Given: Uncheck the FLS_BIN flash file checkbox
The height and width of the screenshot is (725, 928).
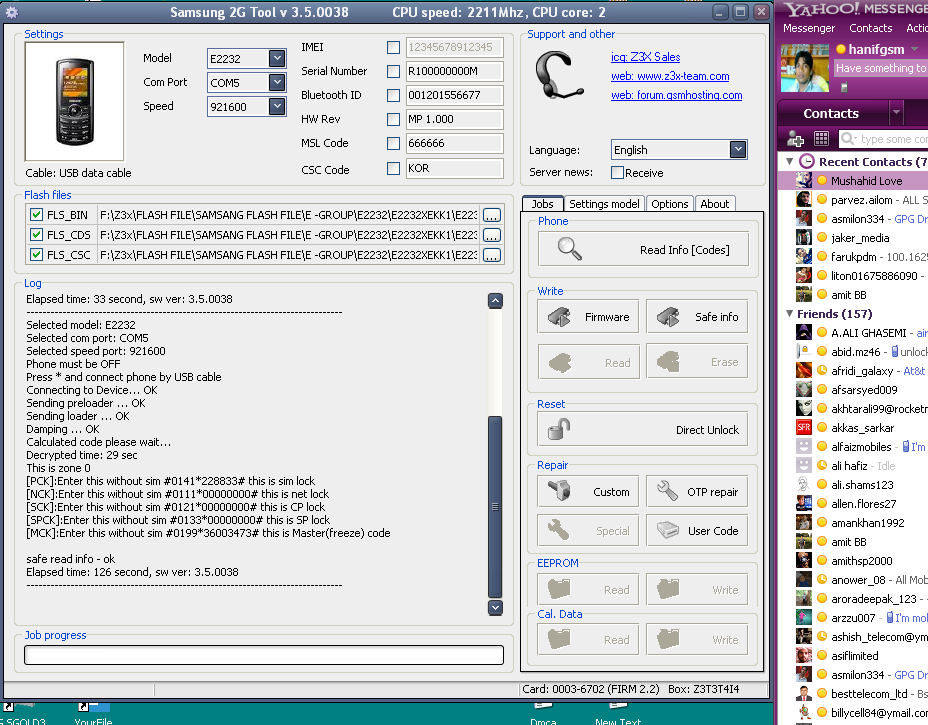Looking at the screenshot, I should 36,214.
